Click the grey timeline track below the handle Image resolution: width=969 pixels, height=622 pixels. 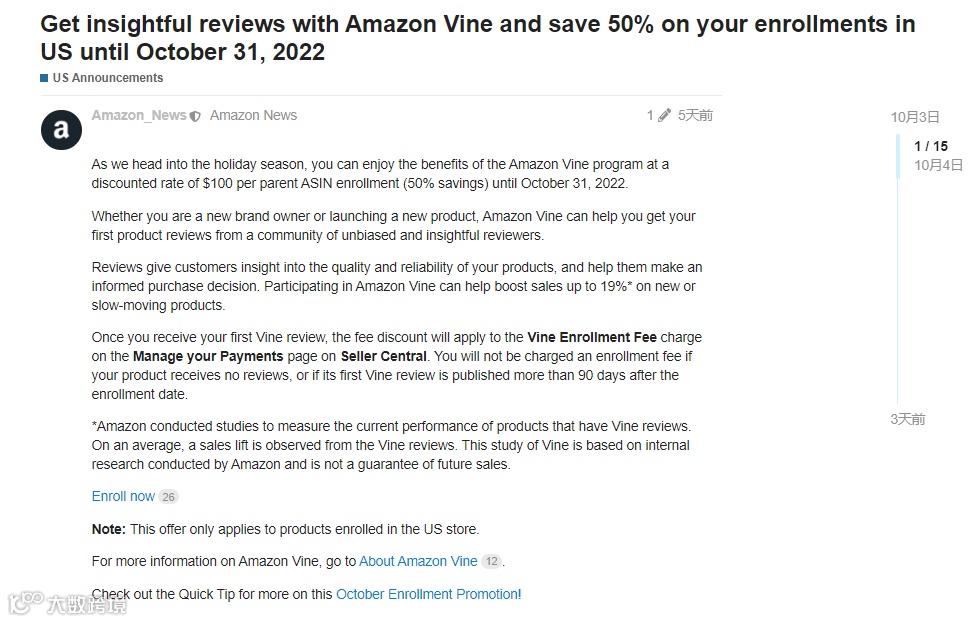point(897,300)
